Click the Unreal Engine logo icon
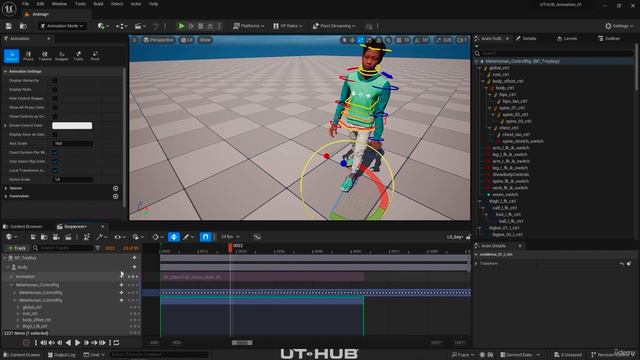This screenshot has height=360, width=640. (9, 9)
